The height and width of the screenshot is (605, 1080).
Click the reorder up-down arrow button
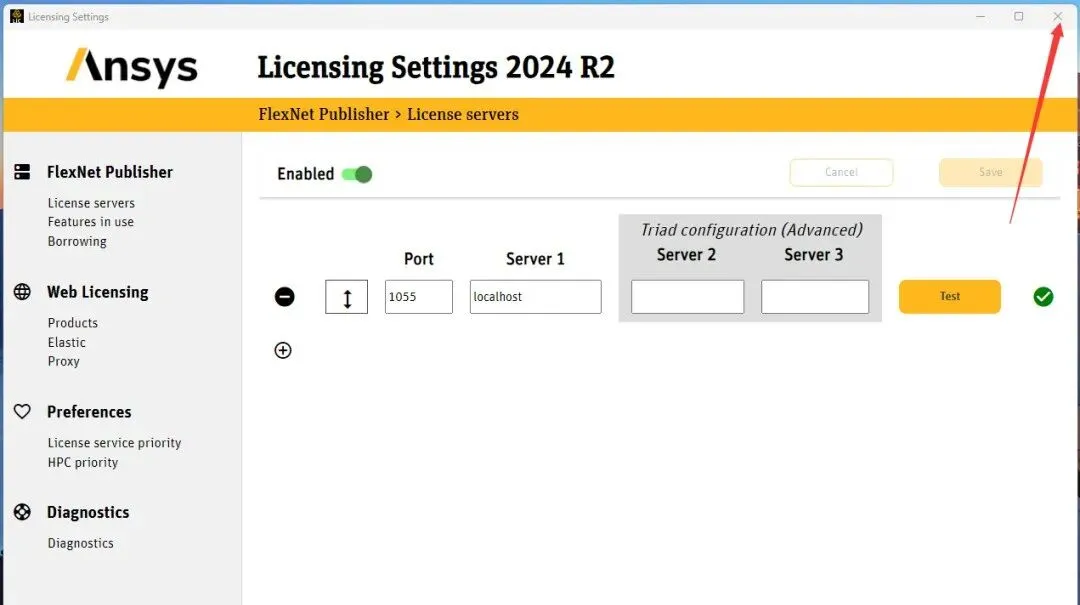coord(346,297)
